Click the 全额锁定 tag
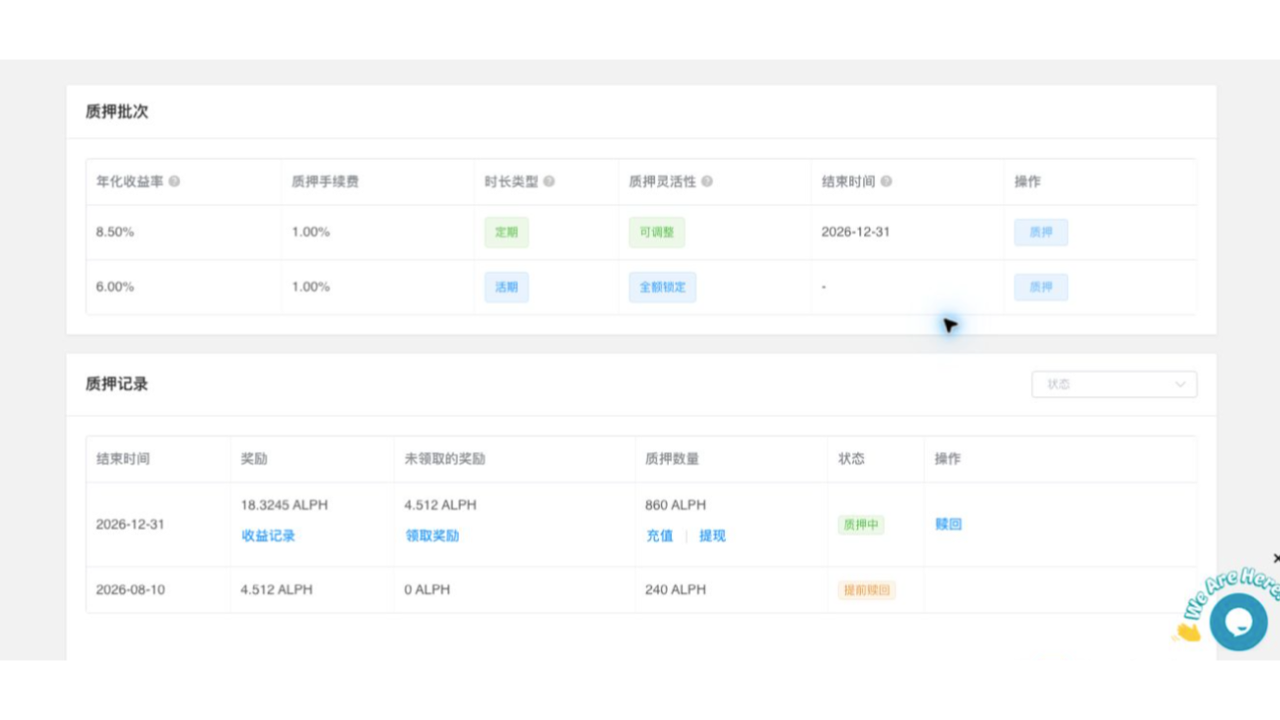The height and width of the screenshot is (720, 1280). coord(662,287)
